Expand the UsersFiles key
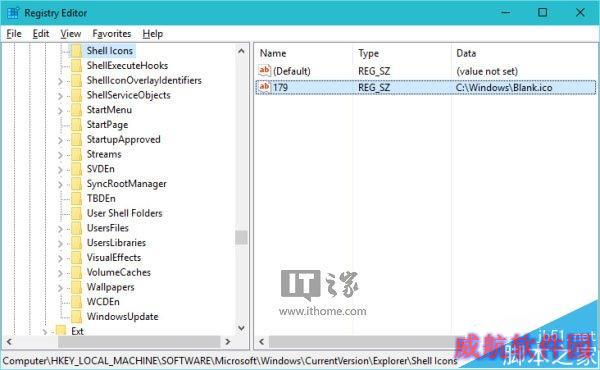The image size is (600, 370). click(60, 229)
